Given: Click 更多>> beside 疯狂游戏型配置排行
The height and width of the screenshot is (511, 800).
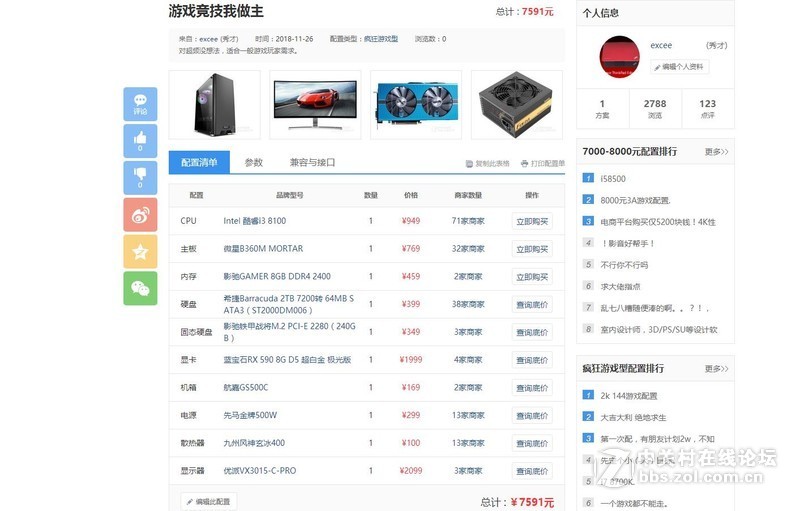Looking at the screenshot, I should 716,368.
